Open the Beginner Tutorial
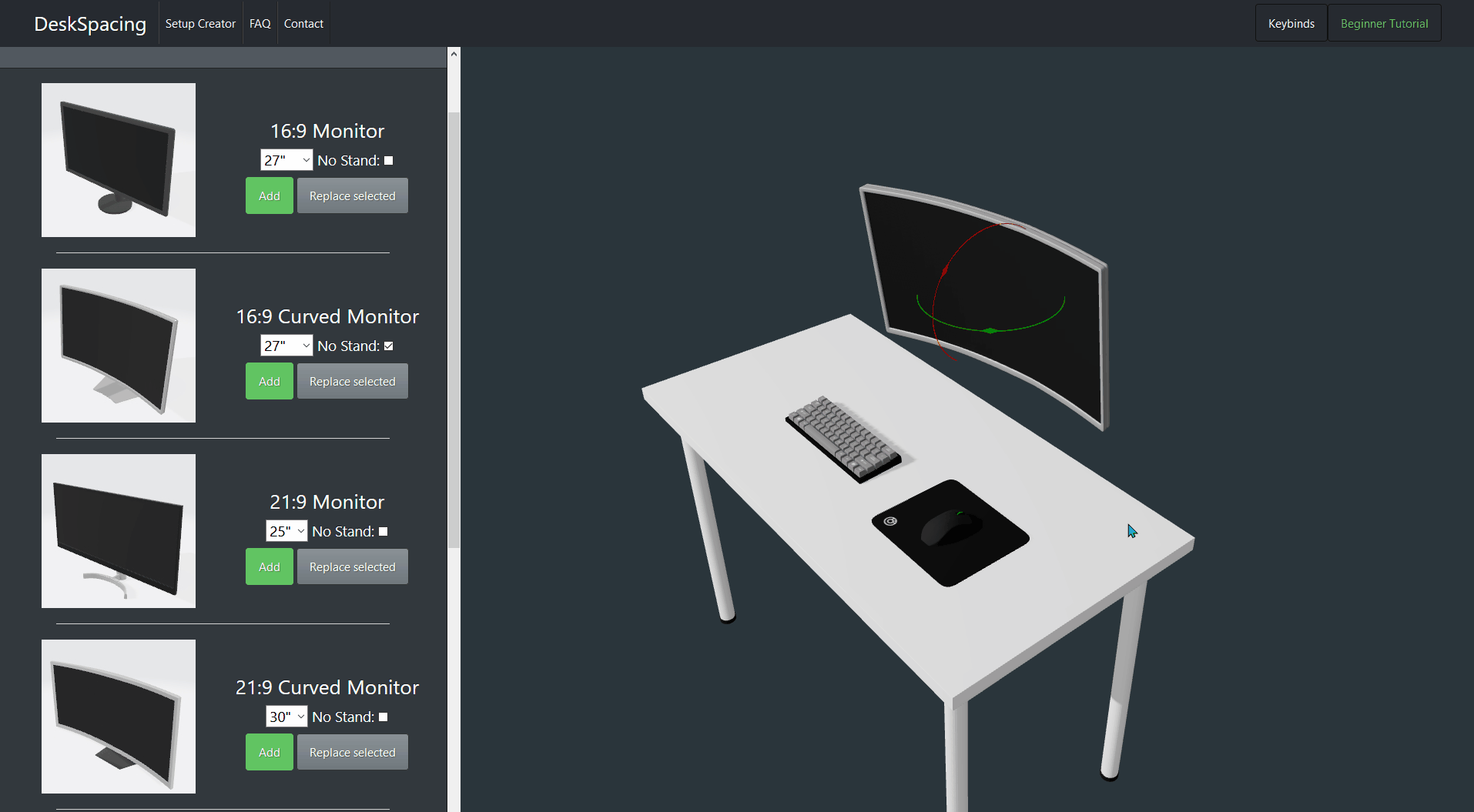This screenshot has width=1474, height=812. pyautogui.click(x=1384, y=24)
